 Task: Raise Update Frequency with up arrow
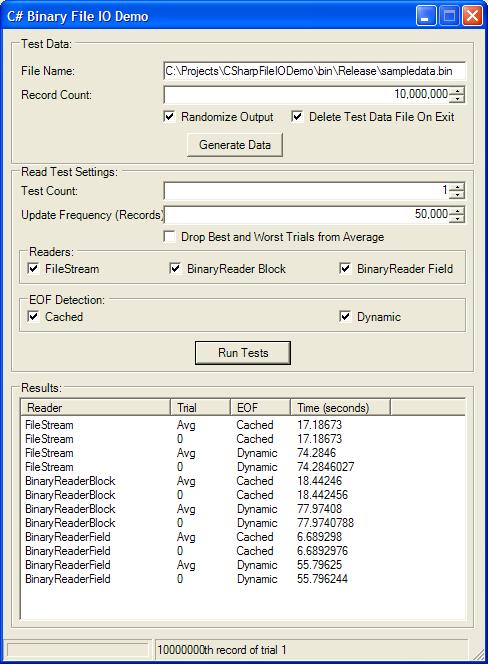click(457, 210)
